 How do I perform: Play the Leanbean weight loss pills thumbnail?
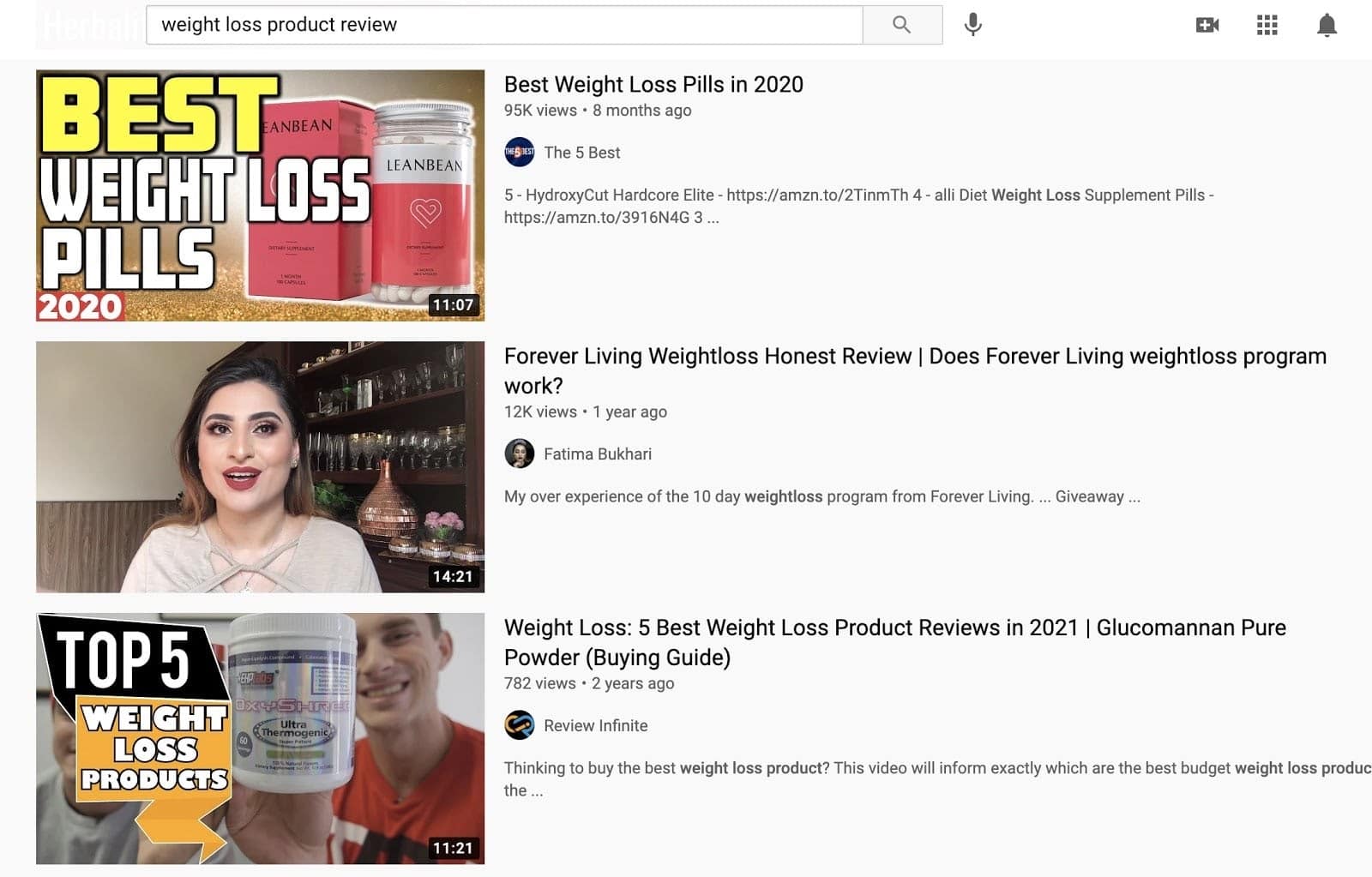260,195
